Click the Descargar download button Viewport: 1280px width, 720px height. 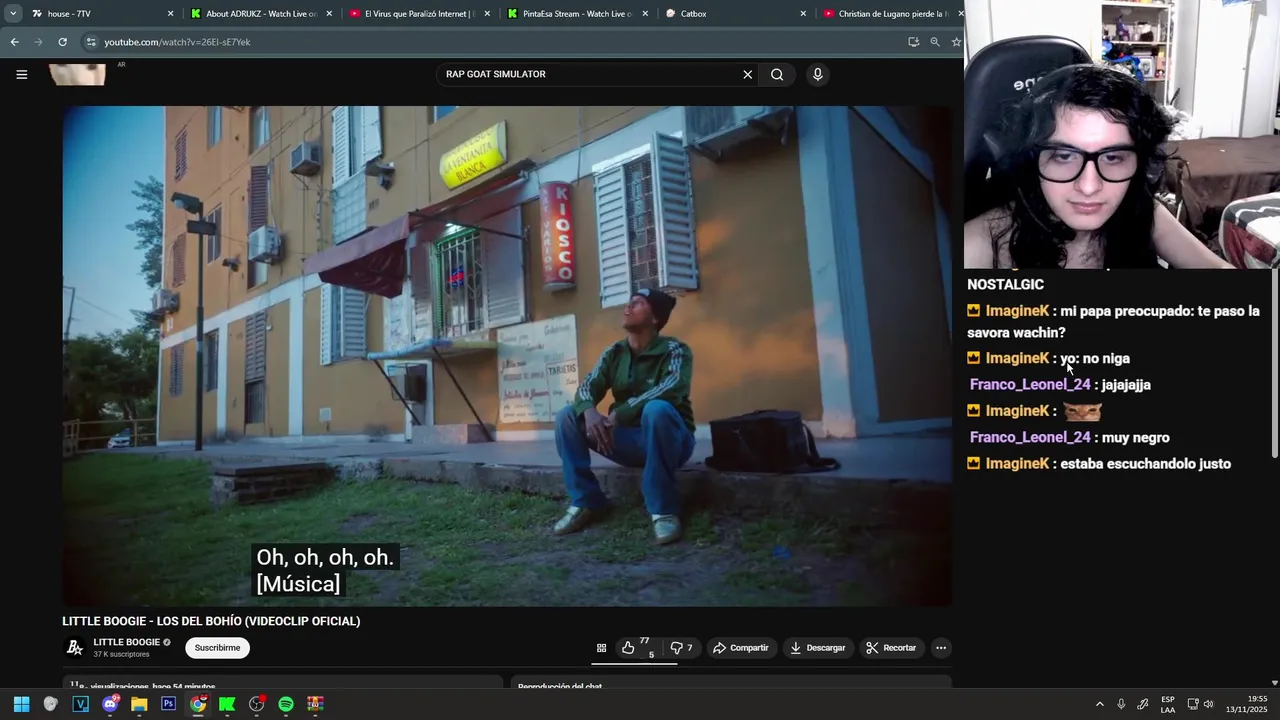click(817, 648)
